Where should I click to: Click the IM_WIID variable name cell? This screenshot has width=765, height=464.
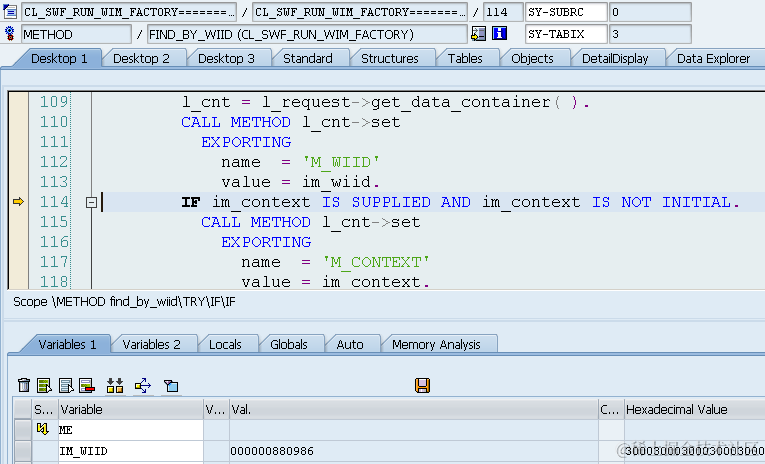[131, 451]
